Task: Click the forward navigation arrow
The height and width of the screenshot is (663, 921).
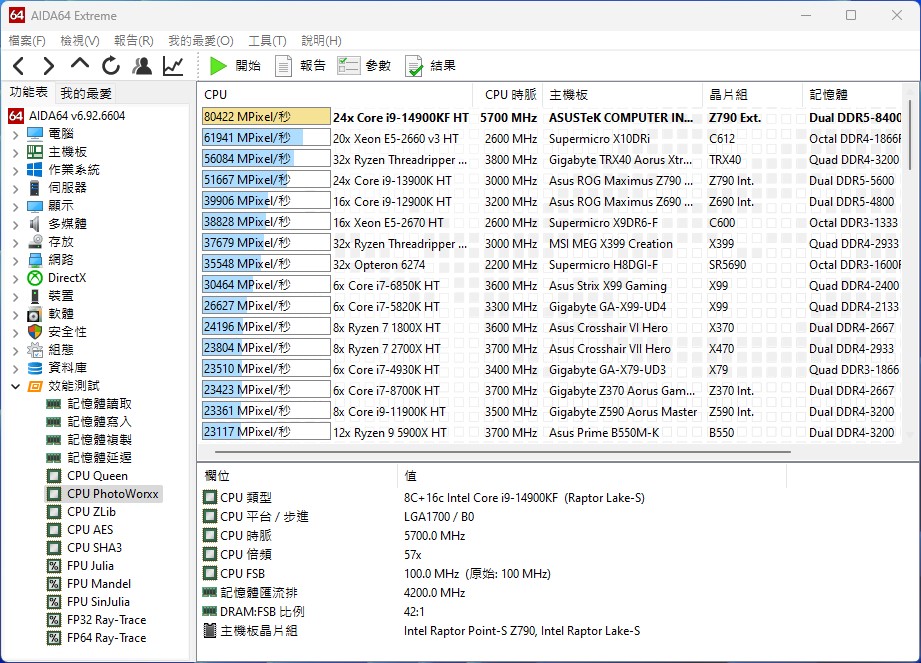Action: pyautogui.click(x=49, y=66)
